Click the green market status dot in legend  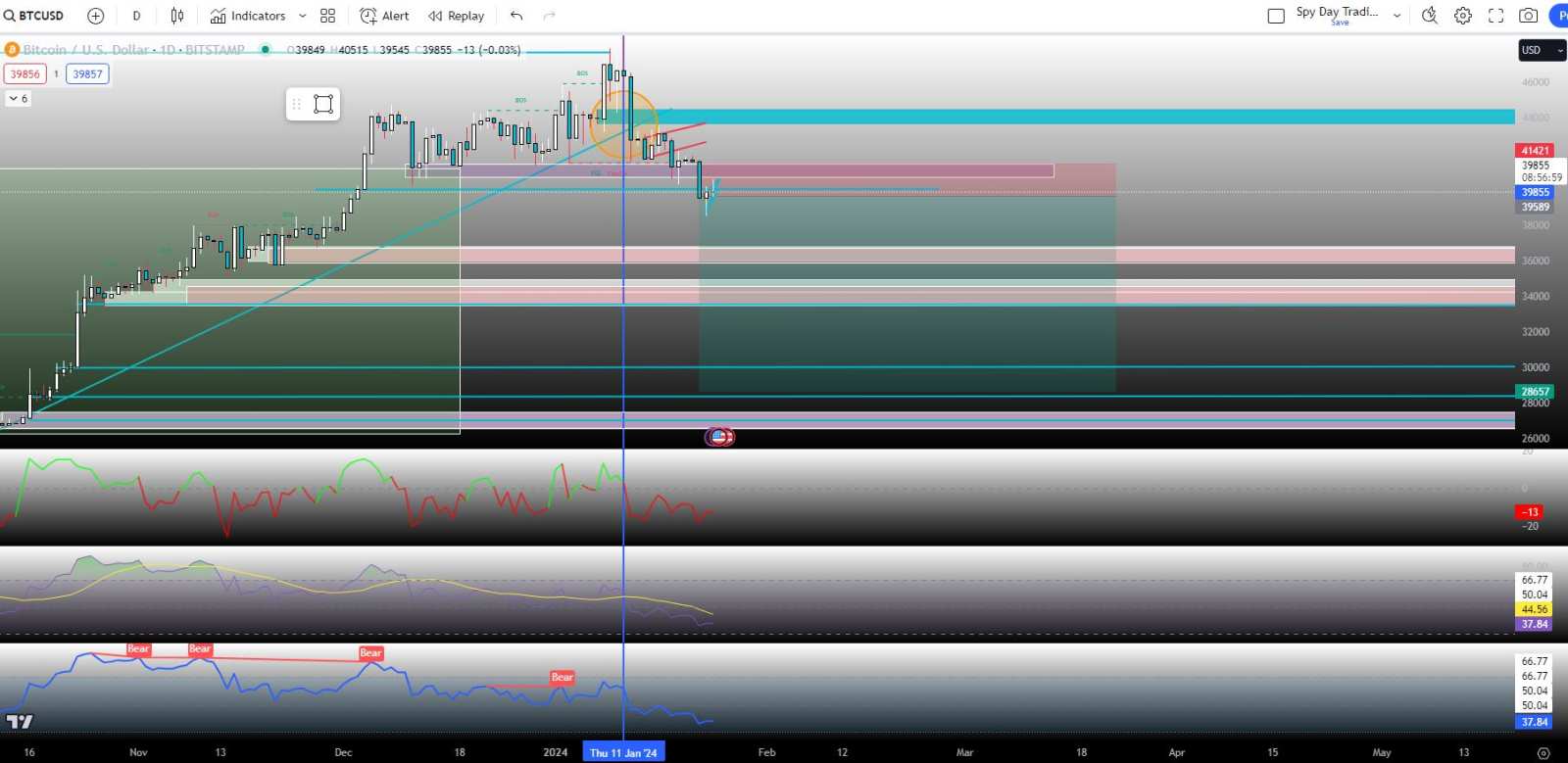tap(265, 49)
